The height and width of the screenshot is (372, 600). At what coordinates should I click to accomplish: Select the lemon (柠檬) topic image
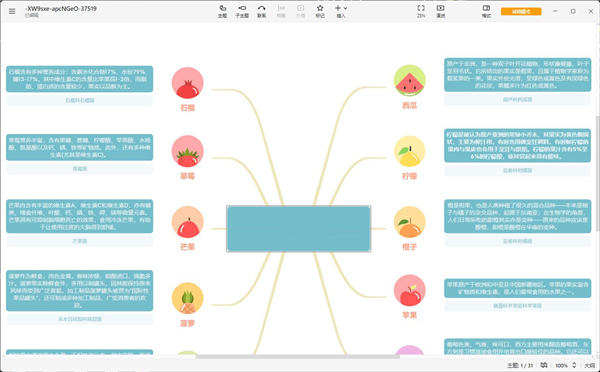coord(409,152)
